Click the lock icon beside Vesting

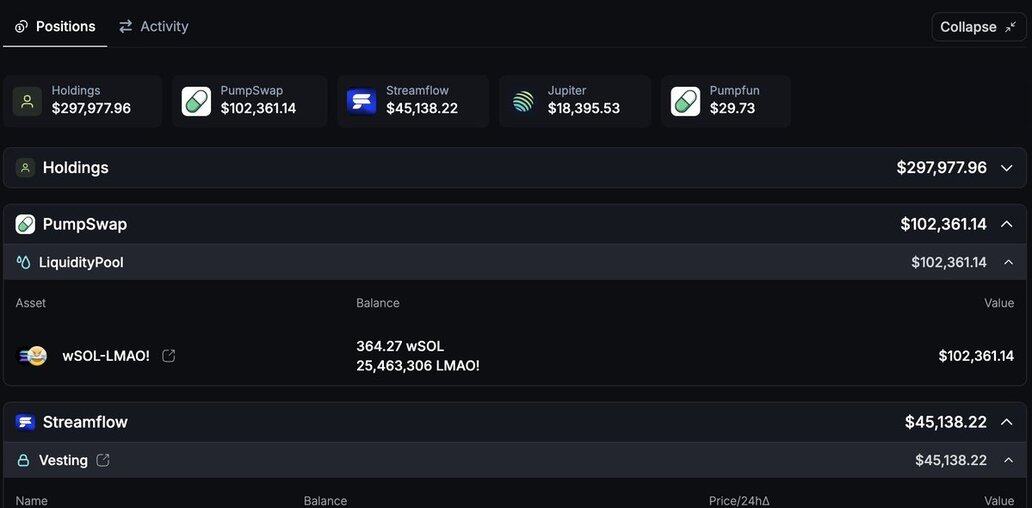coord(23,460)
